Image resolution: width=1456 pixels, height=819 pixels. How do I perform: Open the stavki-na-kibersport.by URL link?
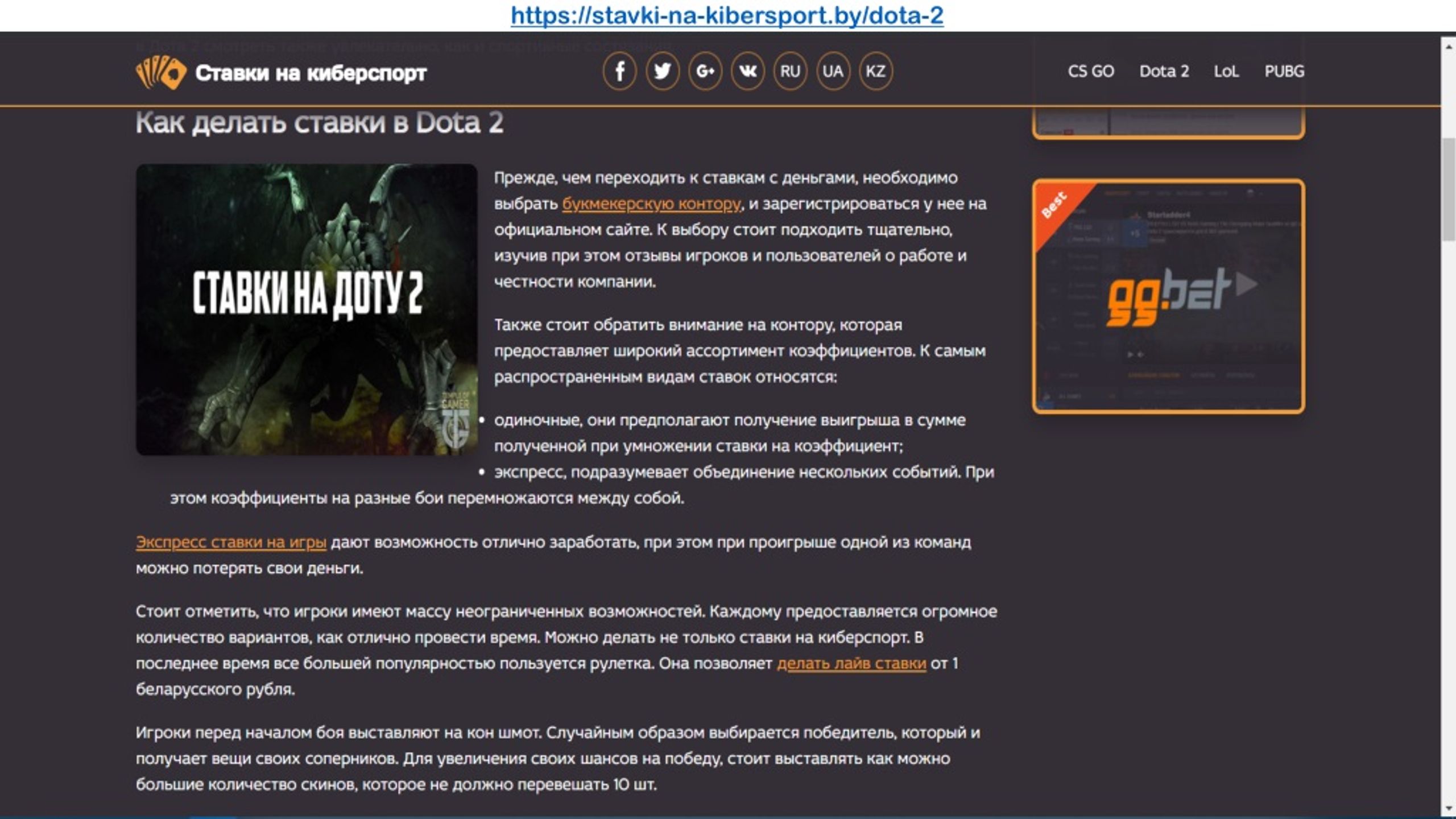727,15
